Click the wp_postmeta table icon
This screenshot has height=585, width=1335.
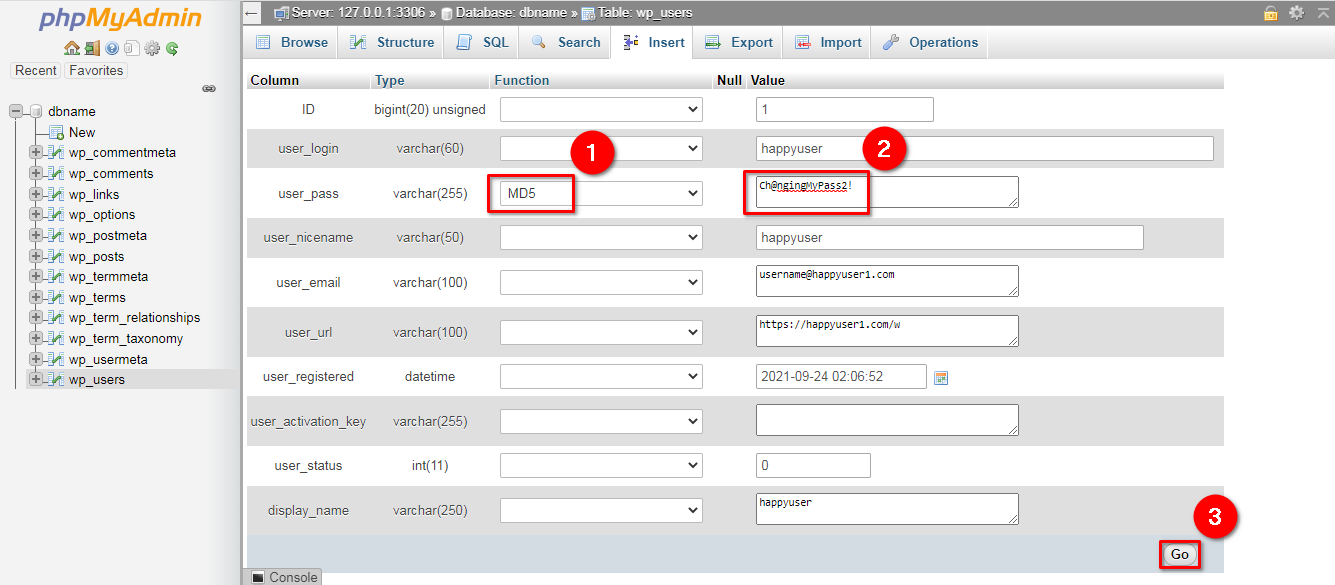tap(56, 235)
